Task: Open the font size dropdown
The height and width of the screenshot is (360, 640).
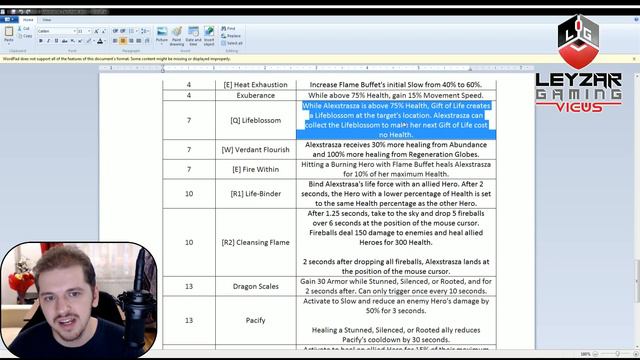Action: (x=89, y=31)
